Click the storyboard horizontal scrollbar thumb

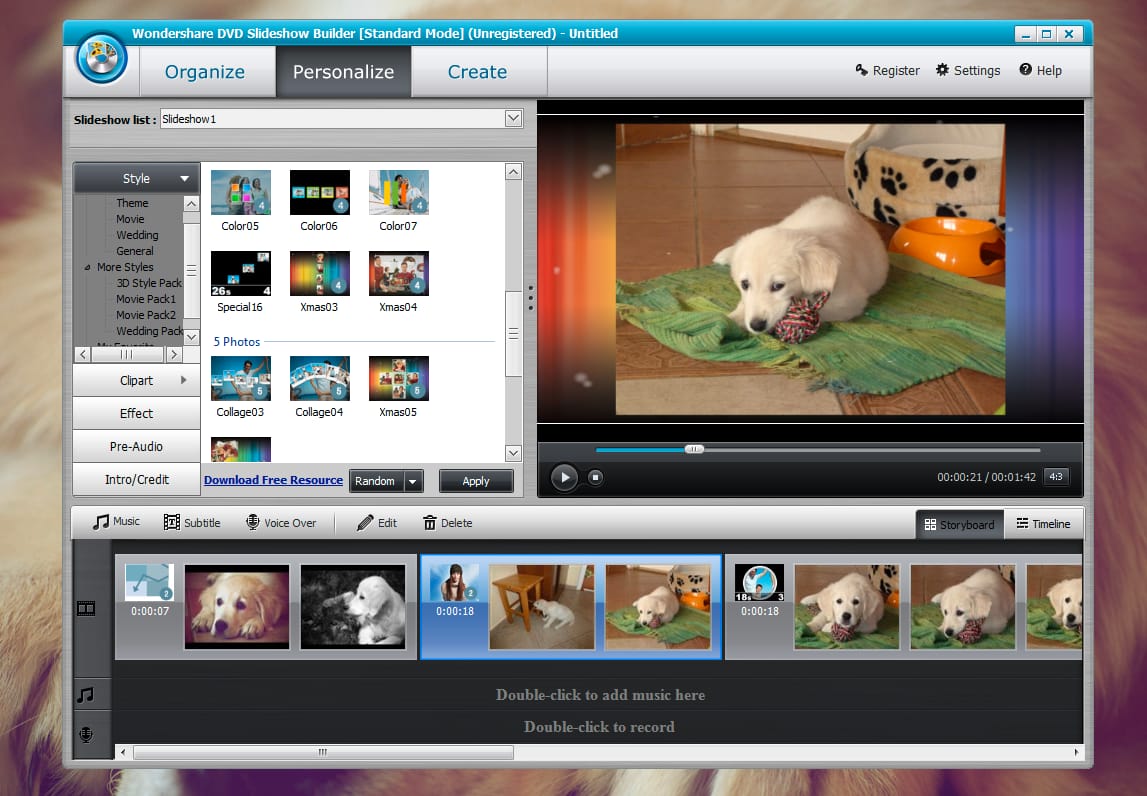[x=323, y=751]
